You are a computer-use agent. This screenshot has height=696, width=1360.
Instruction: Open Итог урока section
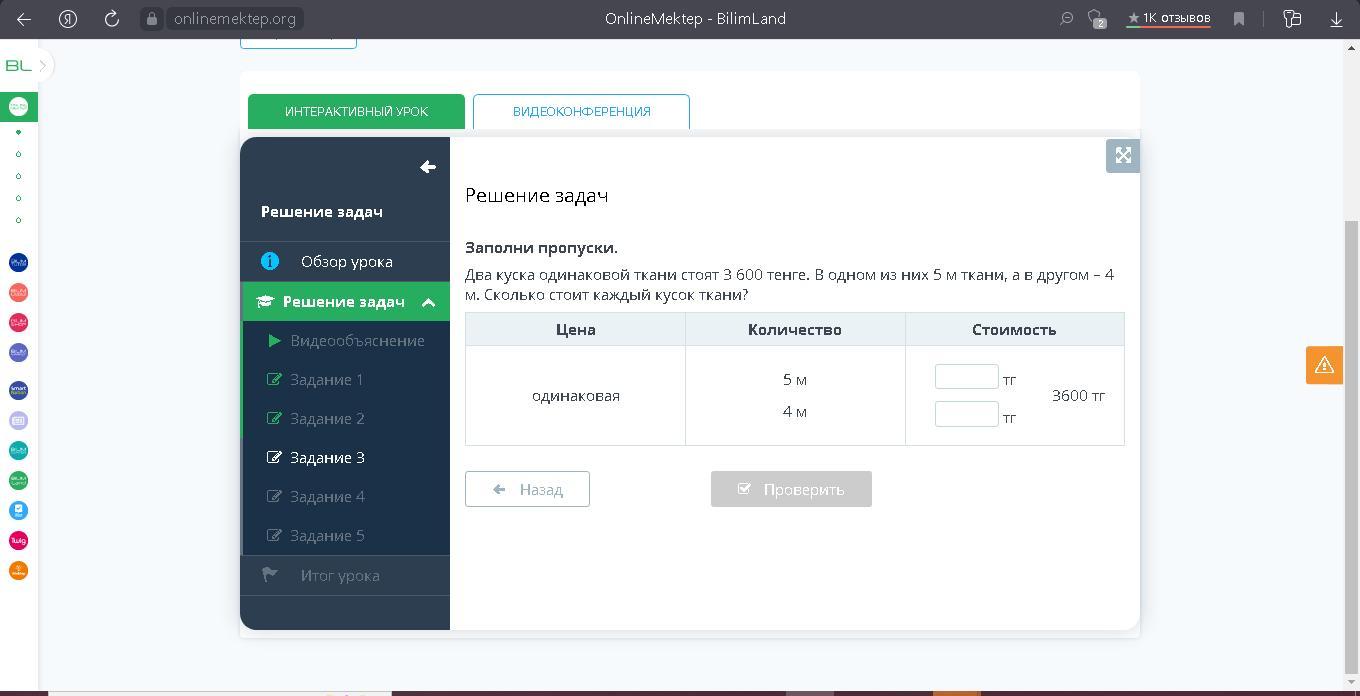tap(345, 575)
